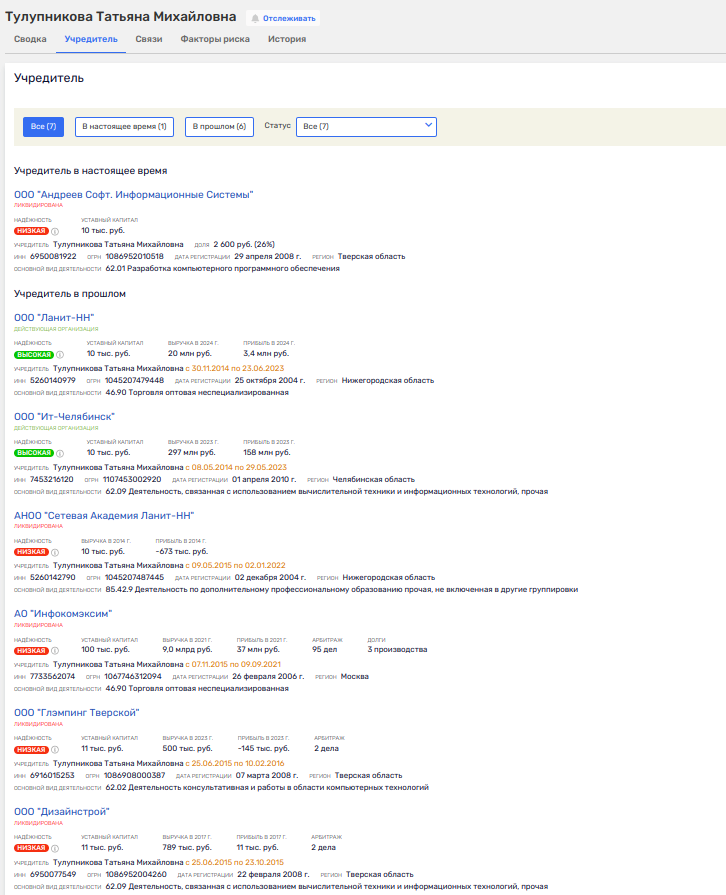
Task: Filter by В прошлом (6)
Action: 219,127
